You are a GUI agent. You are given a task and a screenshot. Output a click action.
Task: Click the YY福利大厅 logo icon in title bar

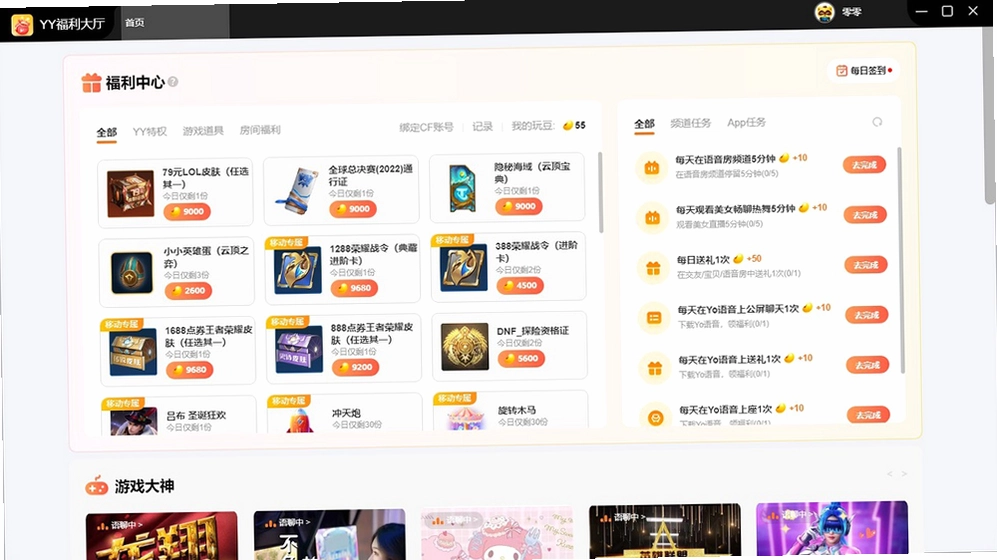tap(22, 25)
